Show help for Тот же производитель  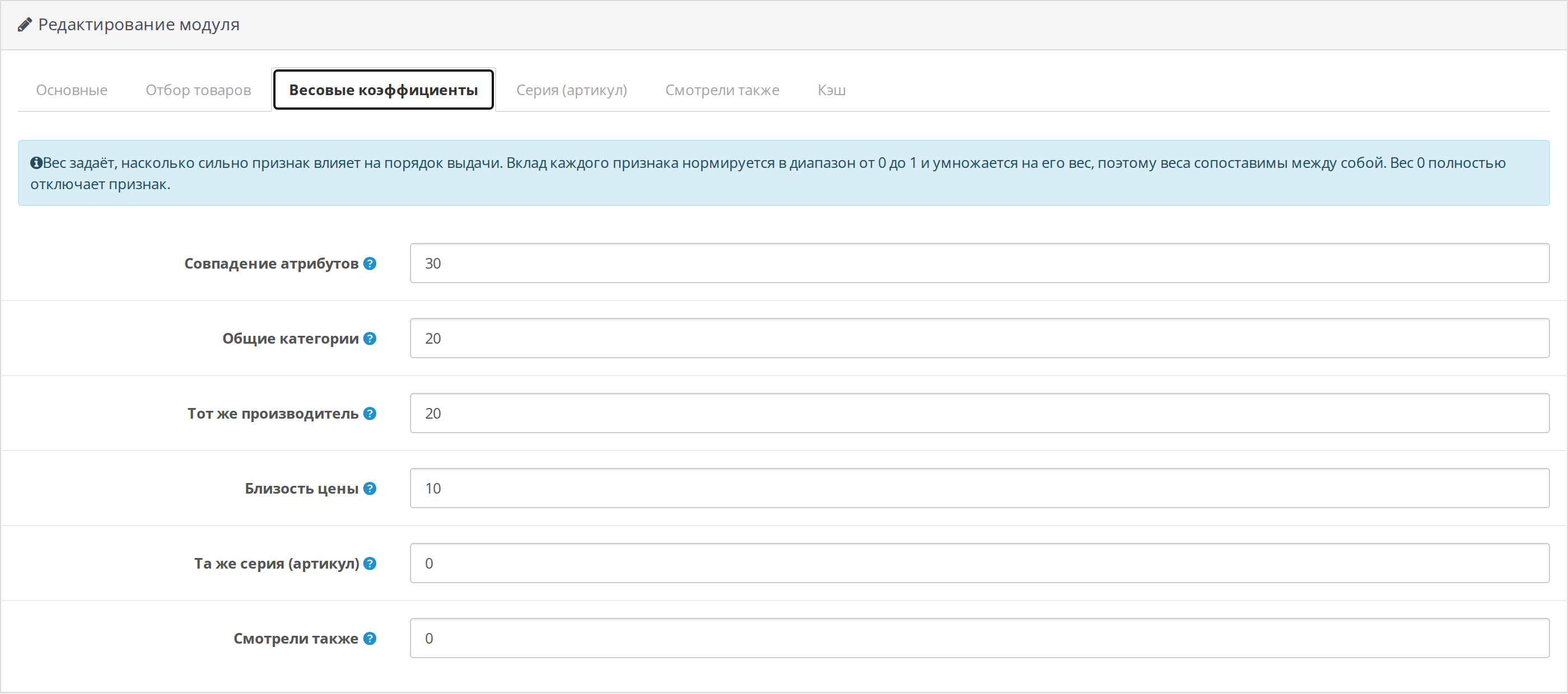(370, 414)
